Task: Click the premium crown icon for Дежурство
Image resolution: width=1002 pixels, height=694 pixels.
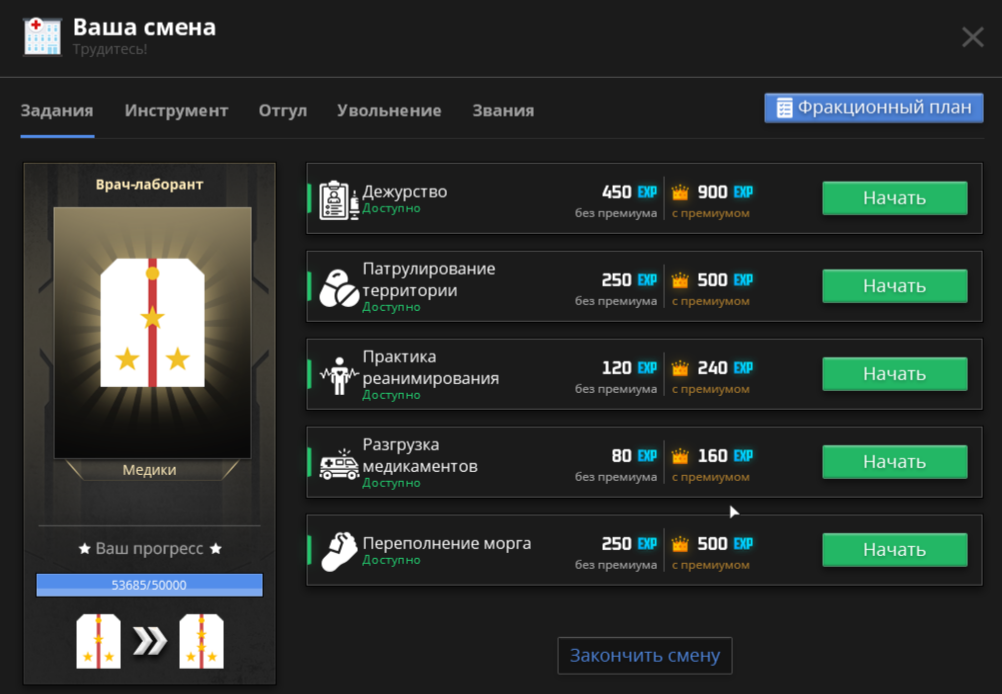Action: (x=681, y=192)
